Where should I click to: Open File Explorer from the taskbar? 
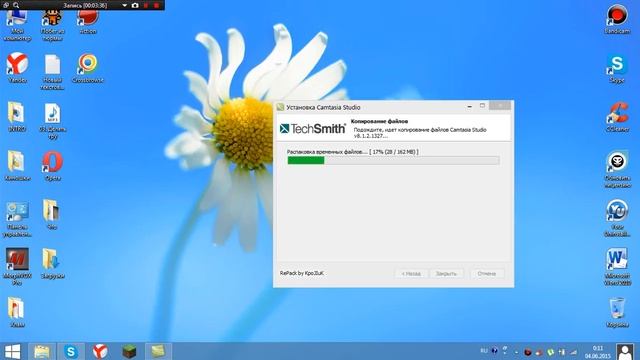[42, 351]
